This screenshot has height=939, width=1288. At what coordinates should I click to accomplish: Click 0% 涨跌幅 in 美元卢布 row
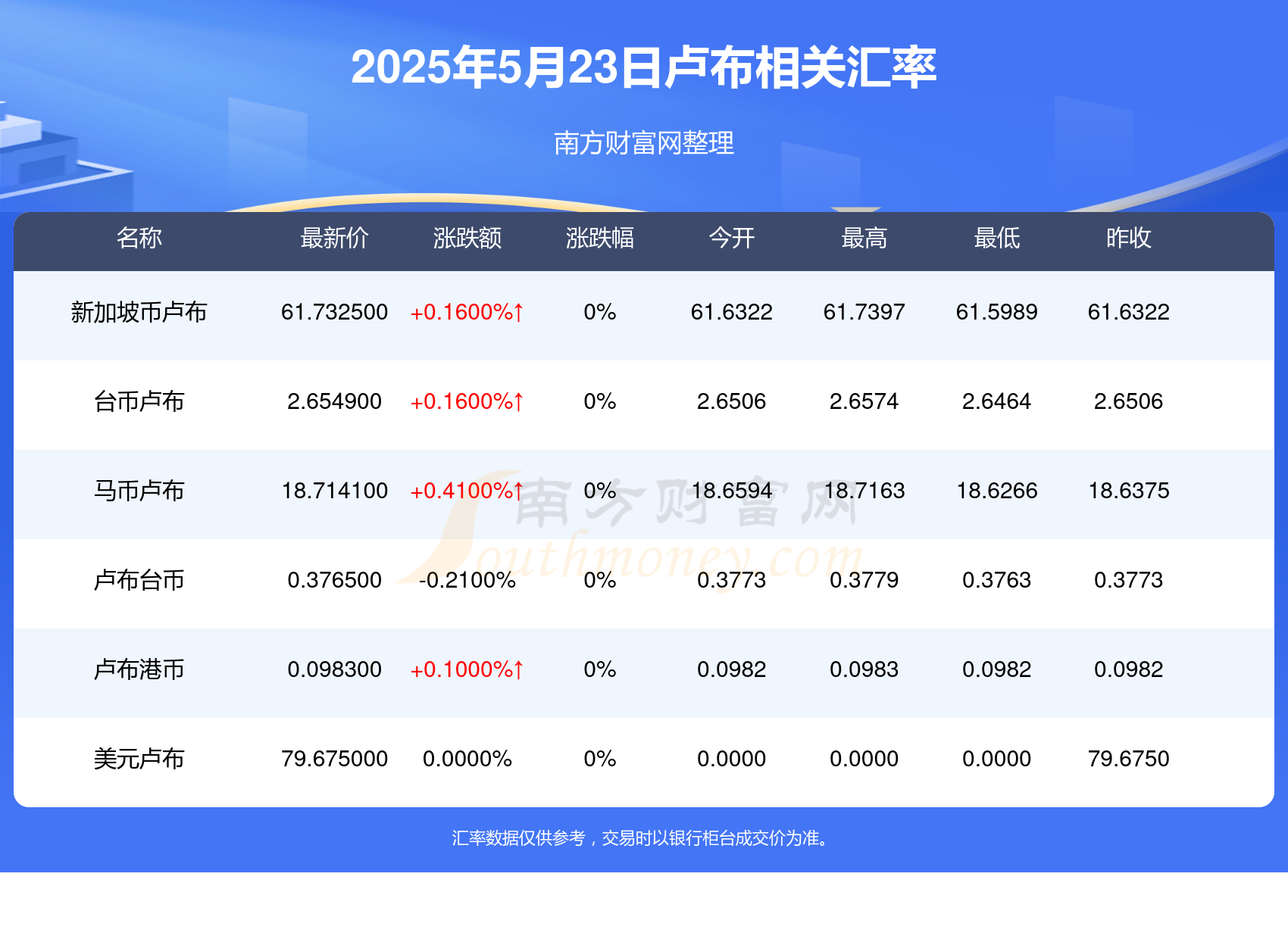coord(600,759)
